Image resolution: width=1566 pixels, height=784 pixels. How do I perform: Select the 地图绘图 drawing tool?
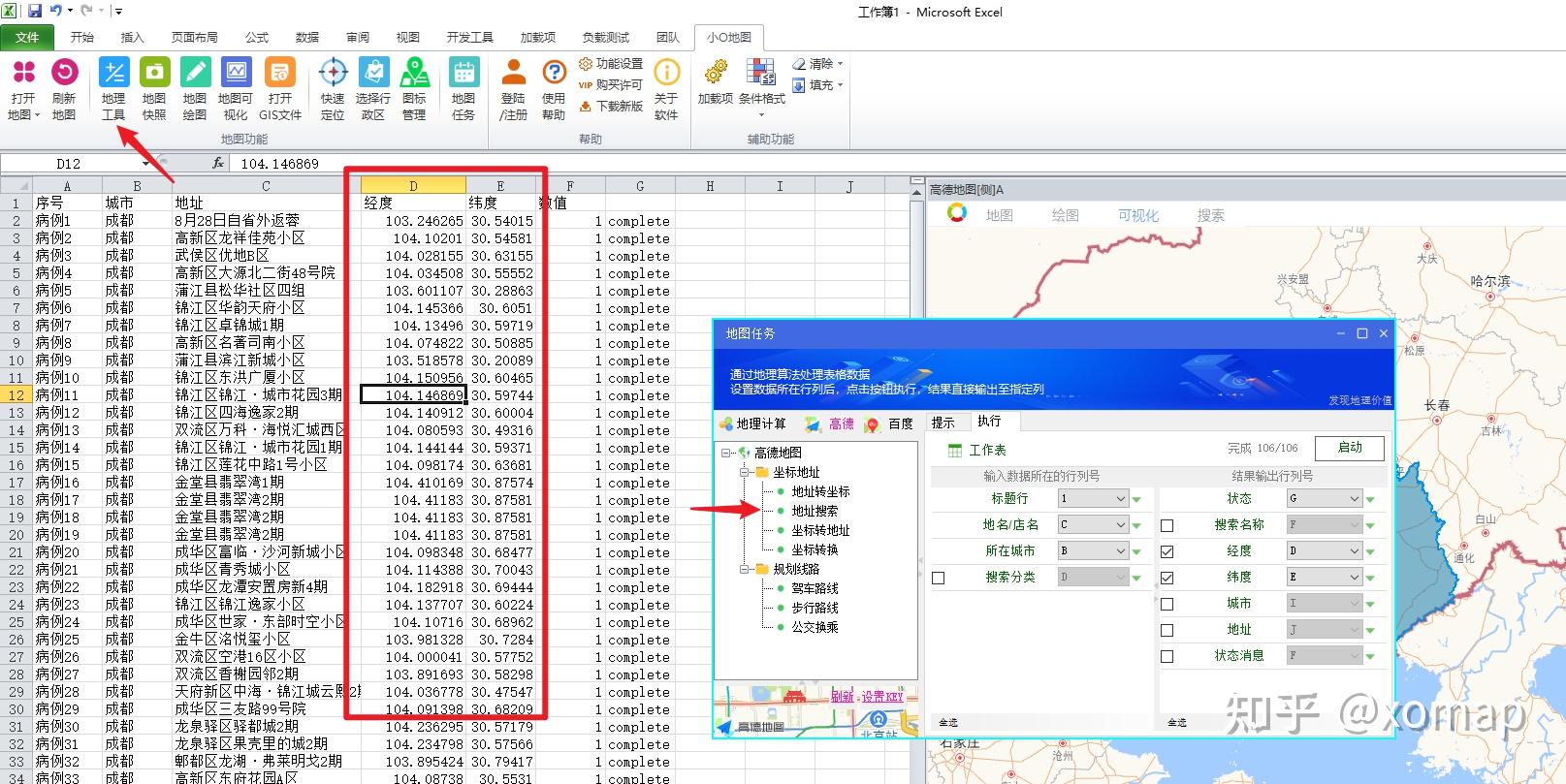click(x=195, y=88)
